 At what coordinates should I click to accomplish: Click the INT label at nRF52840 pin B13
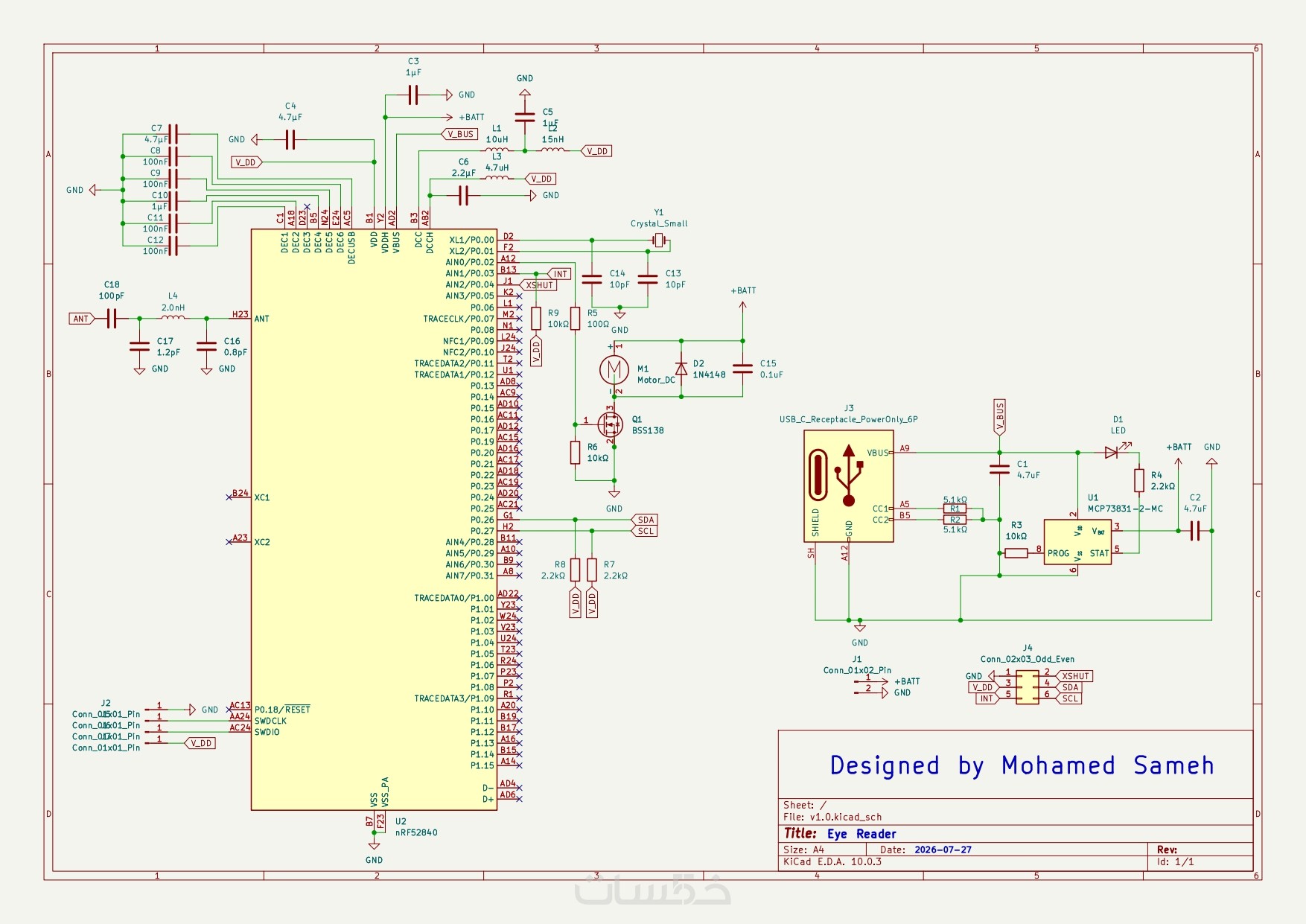pos(560,274)
